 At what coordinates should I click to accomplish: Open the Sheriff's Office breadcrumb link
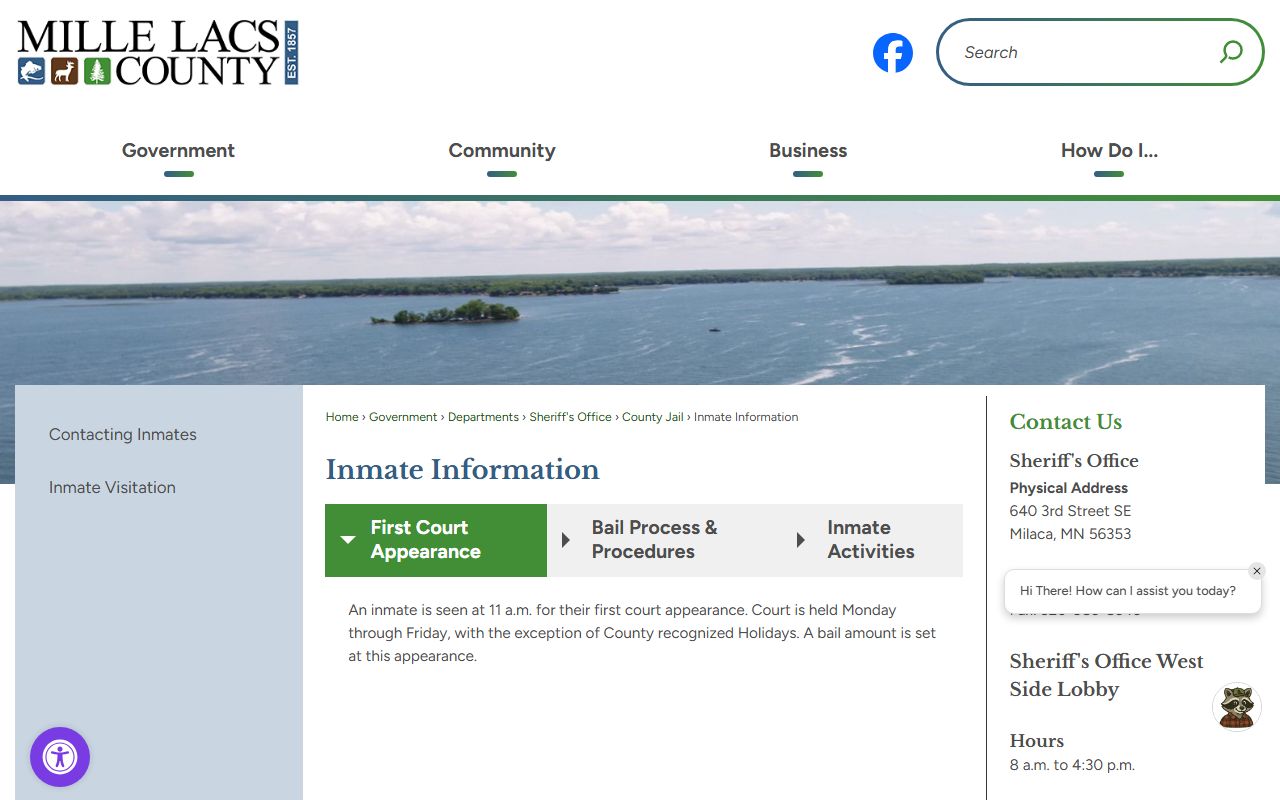click(x=570, y=417)
